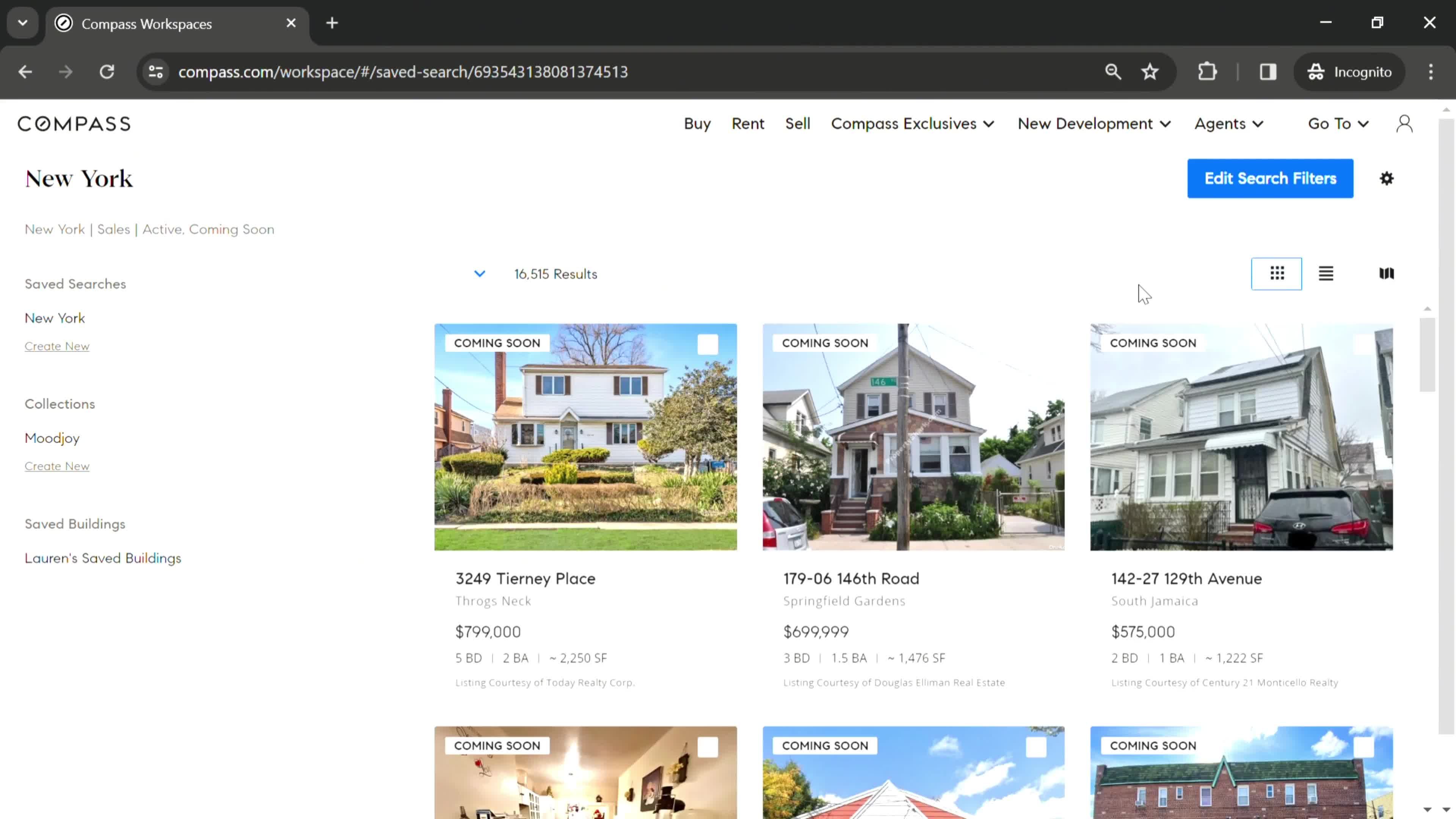Click the results list scrollbar thumb

(1427, 355)
